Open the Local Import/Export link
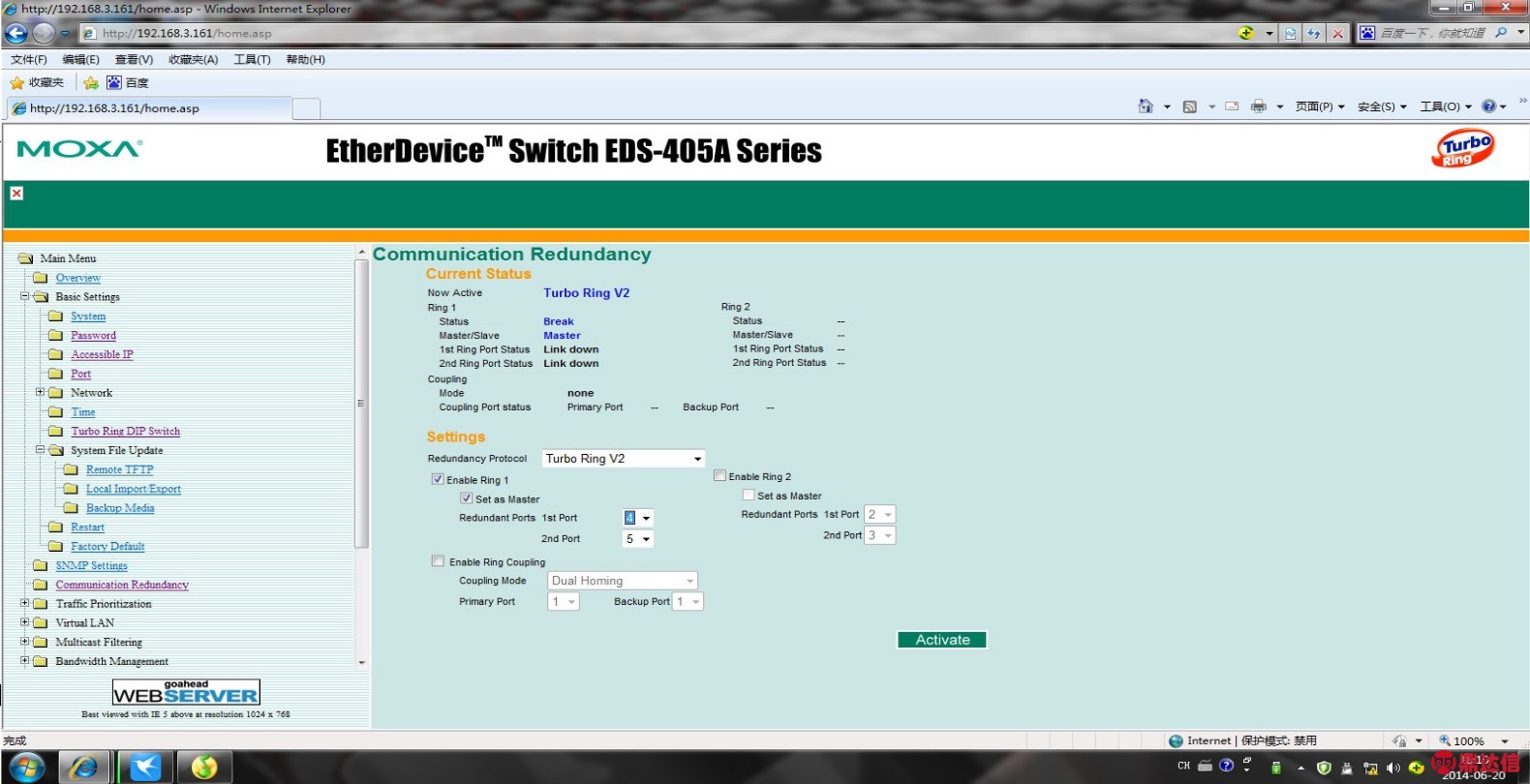The height and width of the screenshot is (784, 1530). (134, 489)
